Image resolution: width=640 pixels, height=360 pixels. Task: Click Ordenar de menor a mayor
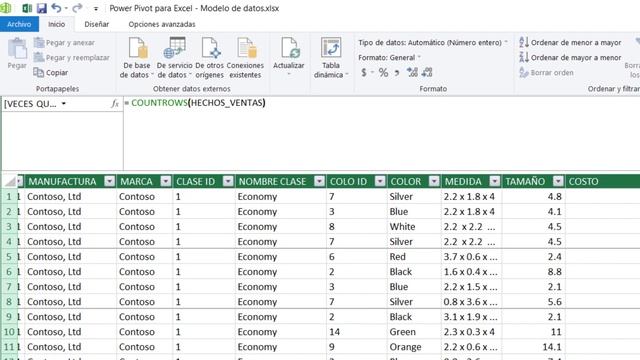570,42
